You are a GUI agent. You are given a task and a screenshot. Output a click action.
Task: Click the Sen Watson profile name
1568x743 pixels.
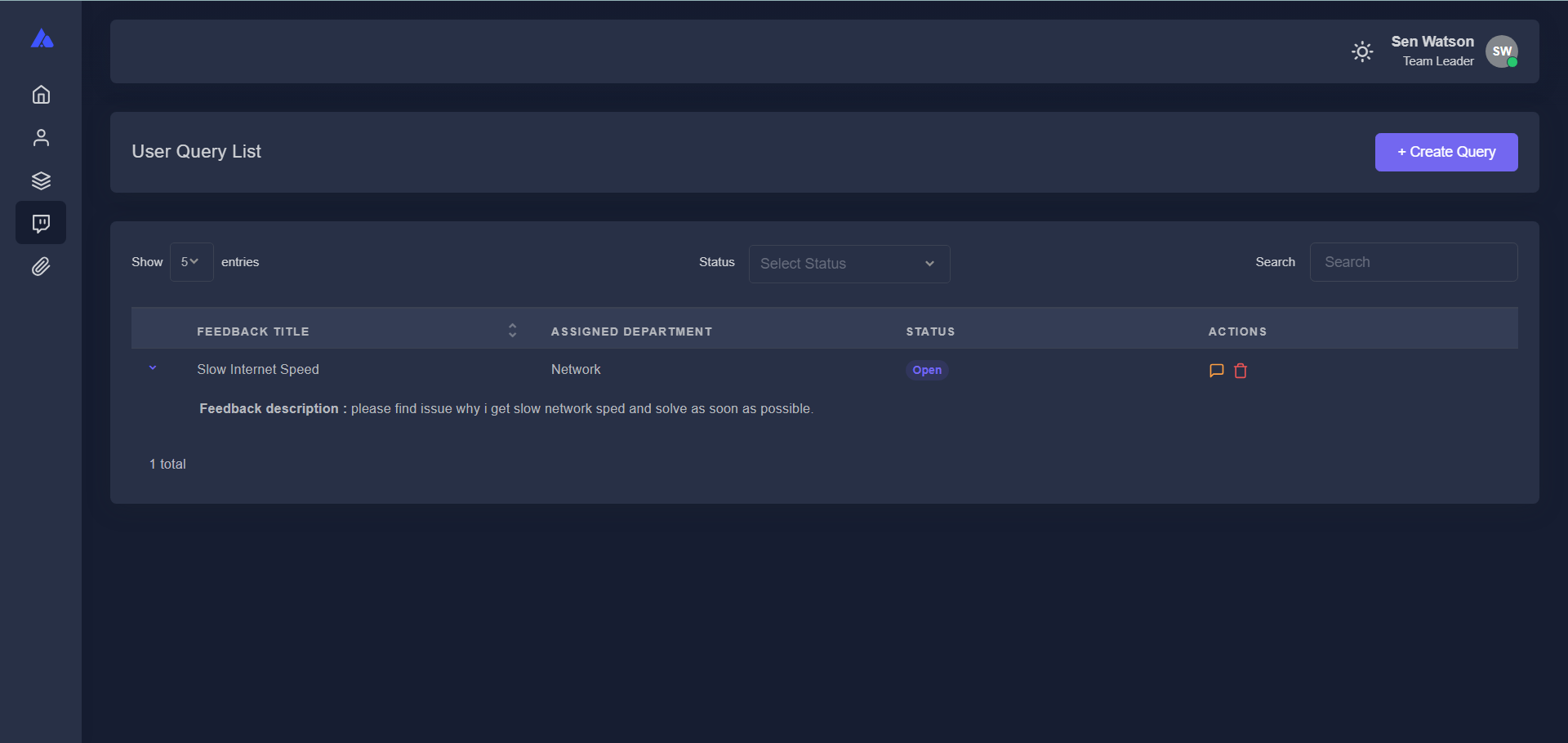point(1432,42)
